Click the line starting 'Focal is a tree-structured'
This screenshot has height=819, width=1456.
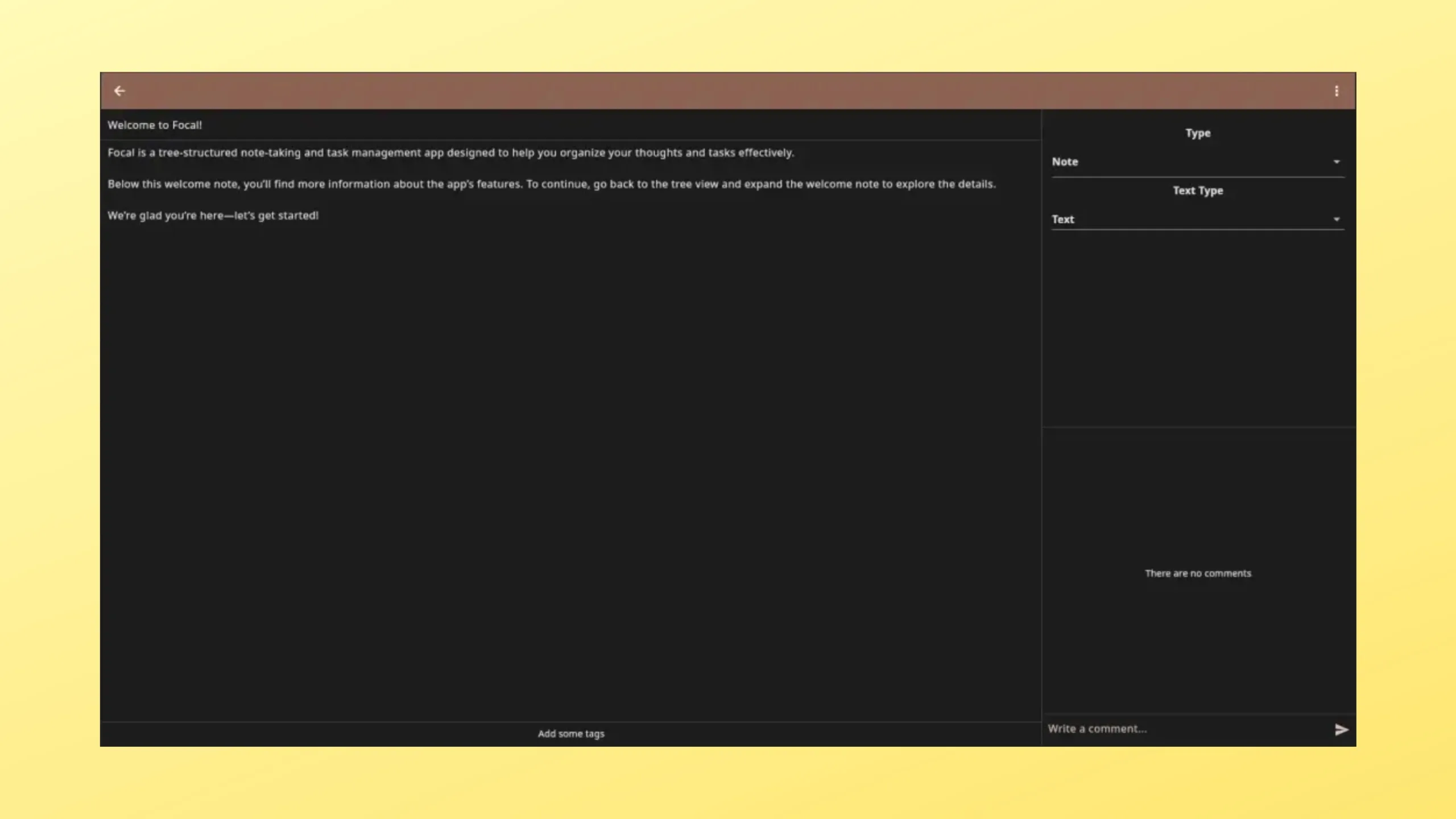coord(450,152)
